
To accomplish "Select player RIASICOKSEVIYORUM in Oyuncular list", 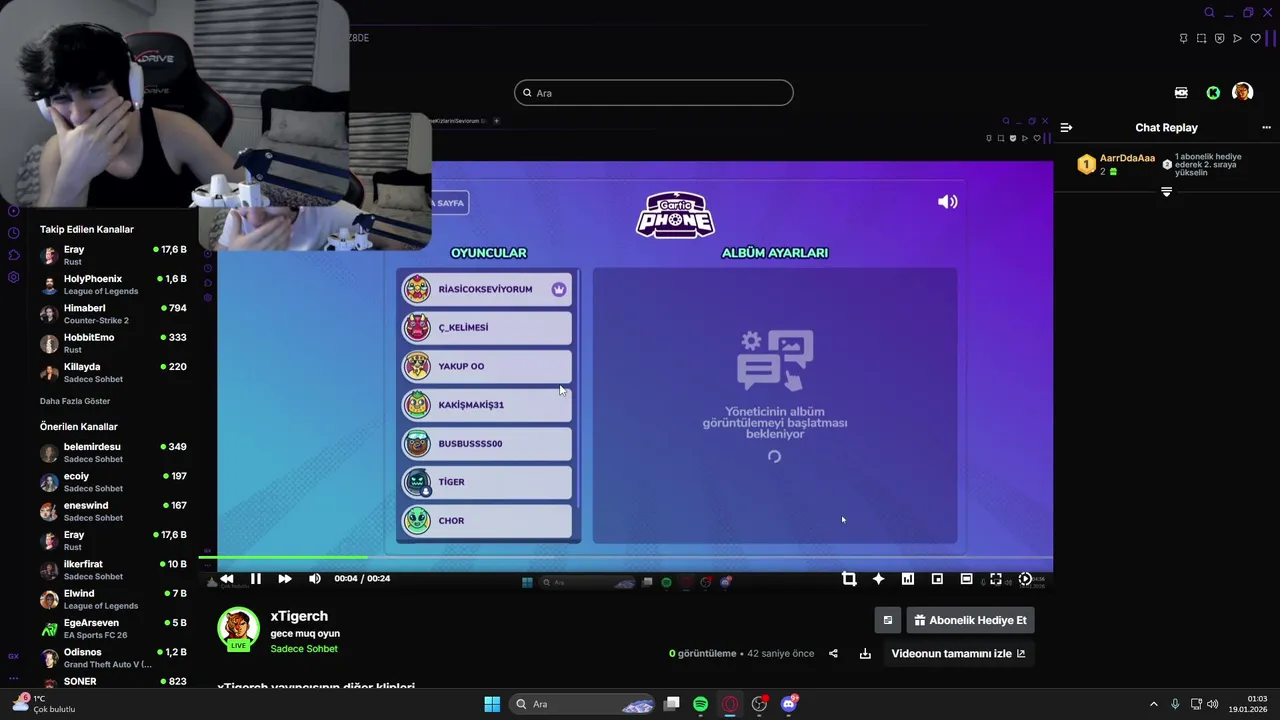I will coord(487,289).
